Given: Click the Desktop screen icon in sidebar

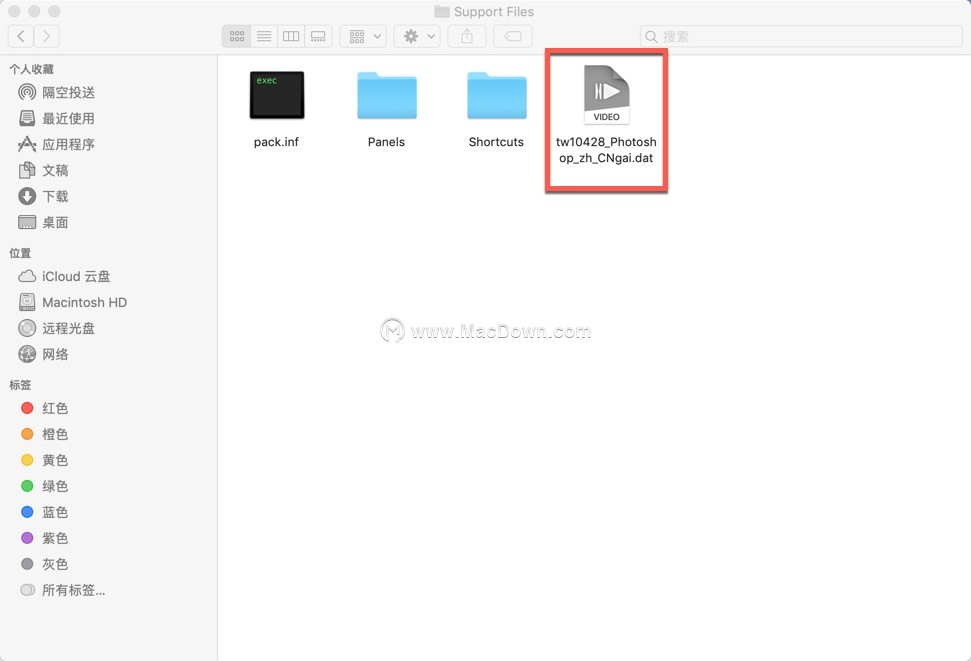Looking at the screenshot, I should (x=27, y=222).
